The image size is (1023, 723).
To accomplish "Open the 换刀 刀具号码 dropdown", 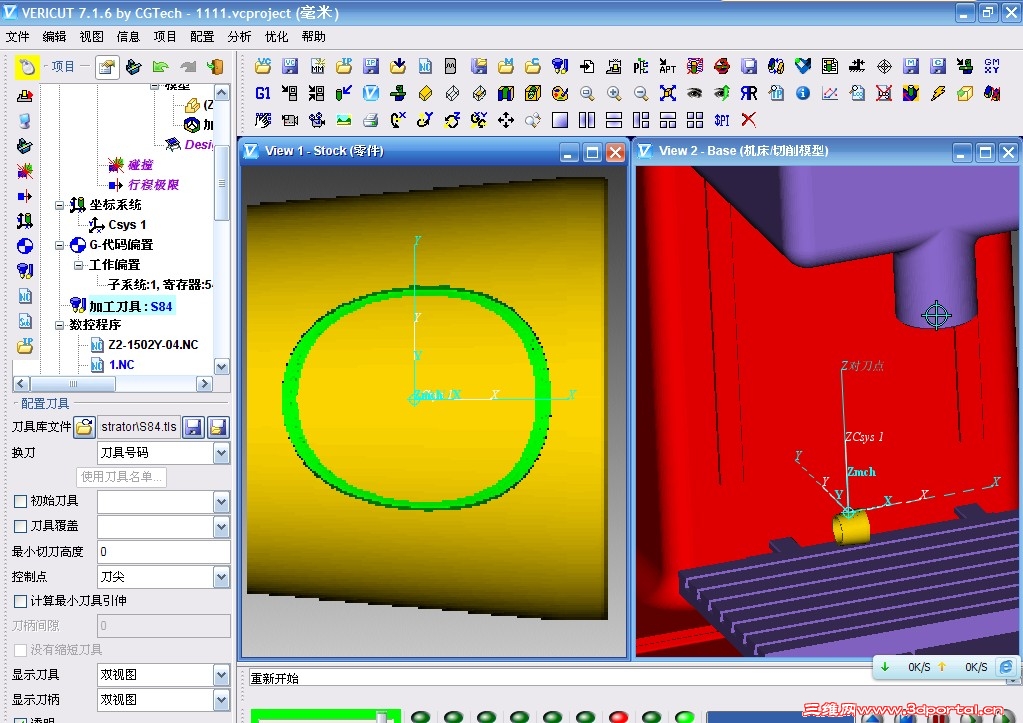I will click(x=221, y=453).
